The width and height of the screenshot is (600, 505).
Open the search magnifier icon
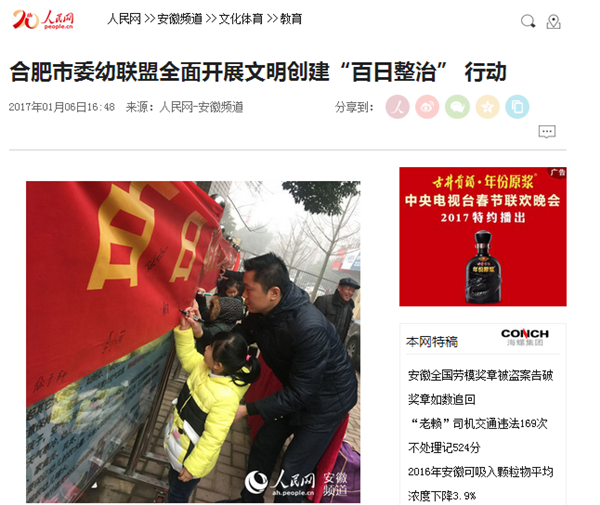[x=528, y=21]
